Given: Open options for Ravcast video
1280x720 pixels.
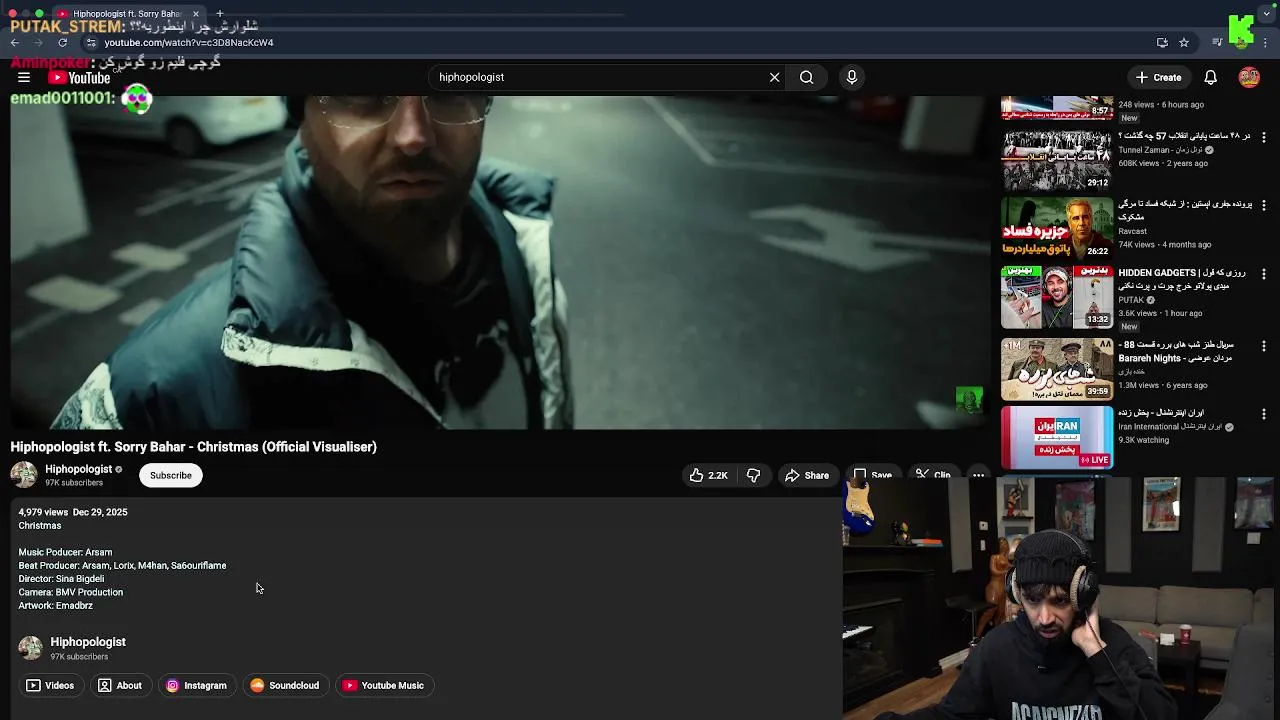Looking at the screenshot, I should [1264, 204].
